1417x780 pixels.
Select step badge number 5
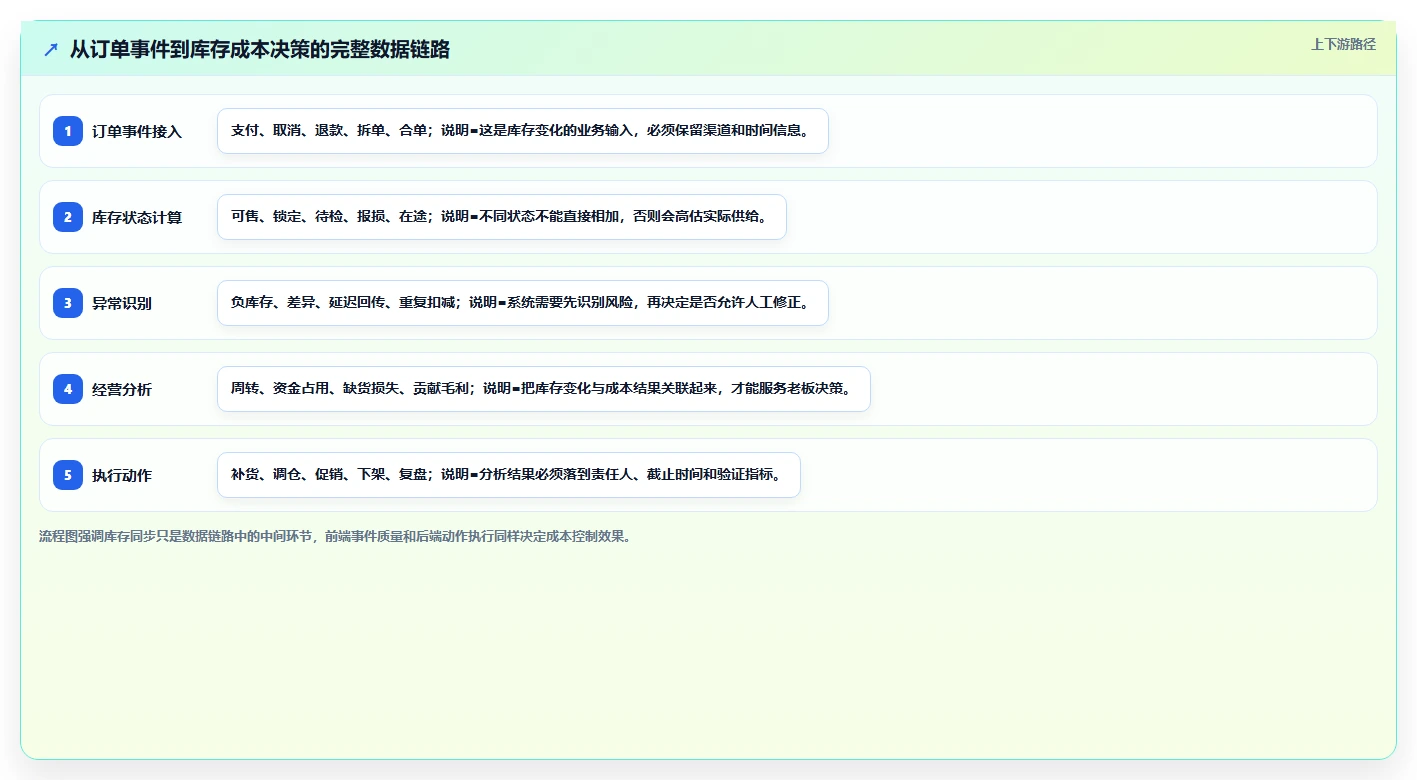tap(68, 475)
